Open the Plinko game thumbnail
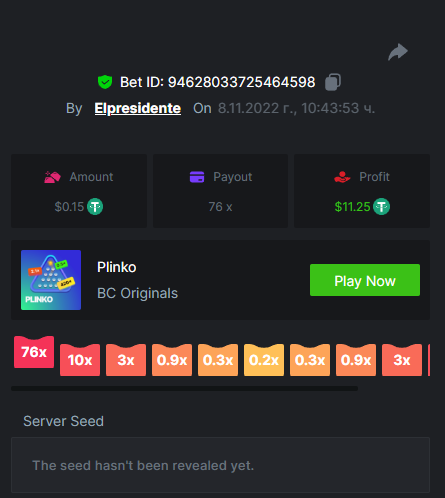Viewport: 445px width, 498px height. tap(51, 280)
